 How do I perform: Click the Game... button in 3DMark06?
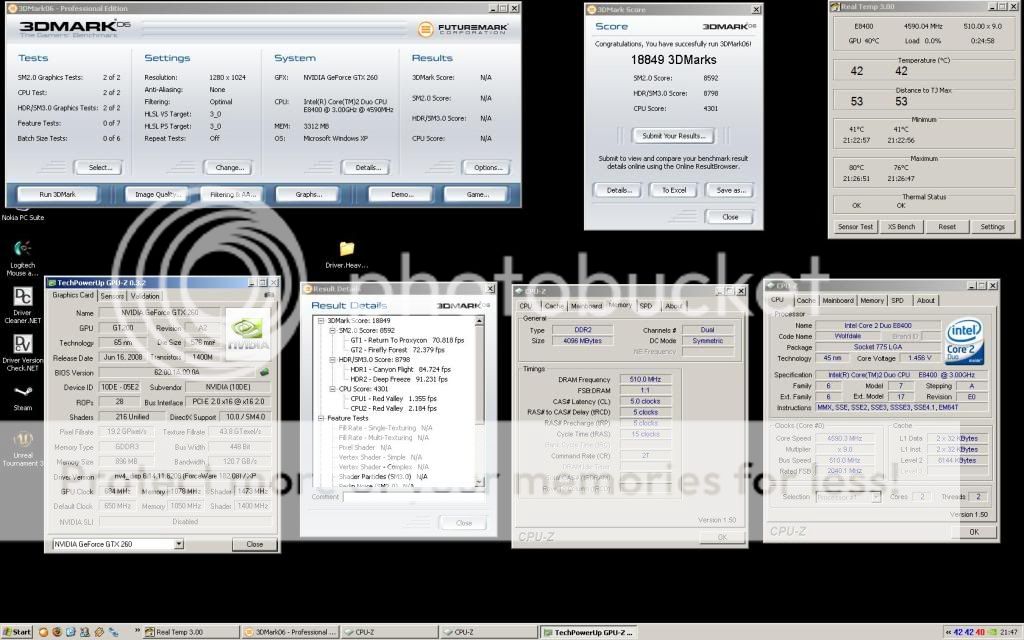click(x=477, y=195)
